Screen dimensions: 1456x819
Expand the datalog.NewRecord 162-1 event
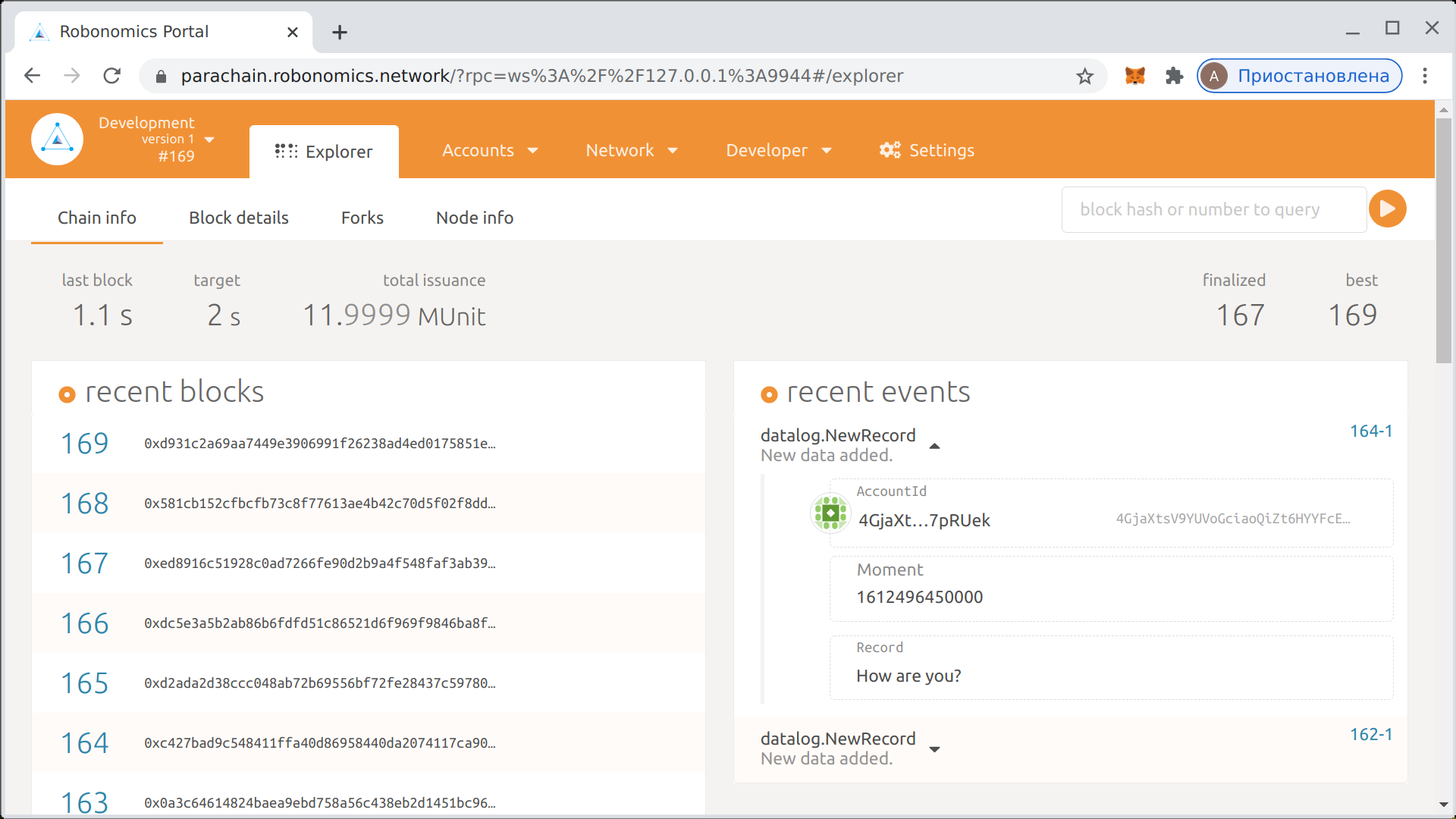(x=934, y=749)
